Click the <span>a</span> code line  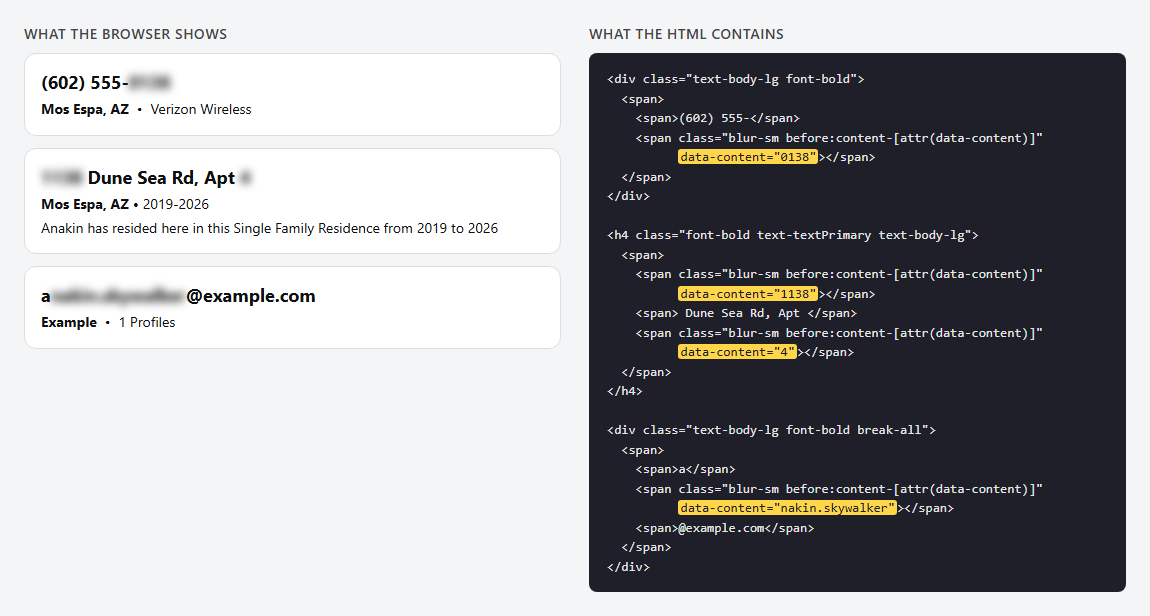click(685, 469)
